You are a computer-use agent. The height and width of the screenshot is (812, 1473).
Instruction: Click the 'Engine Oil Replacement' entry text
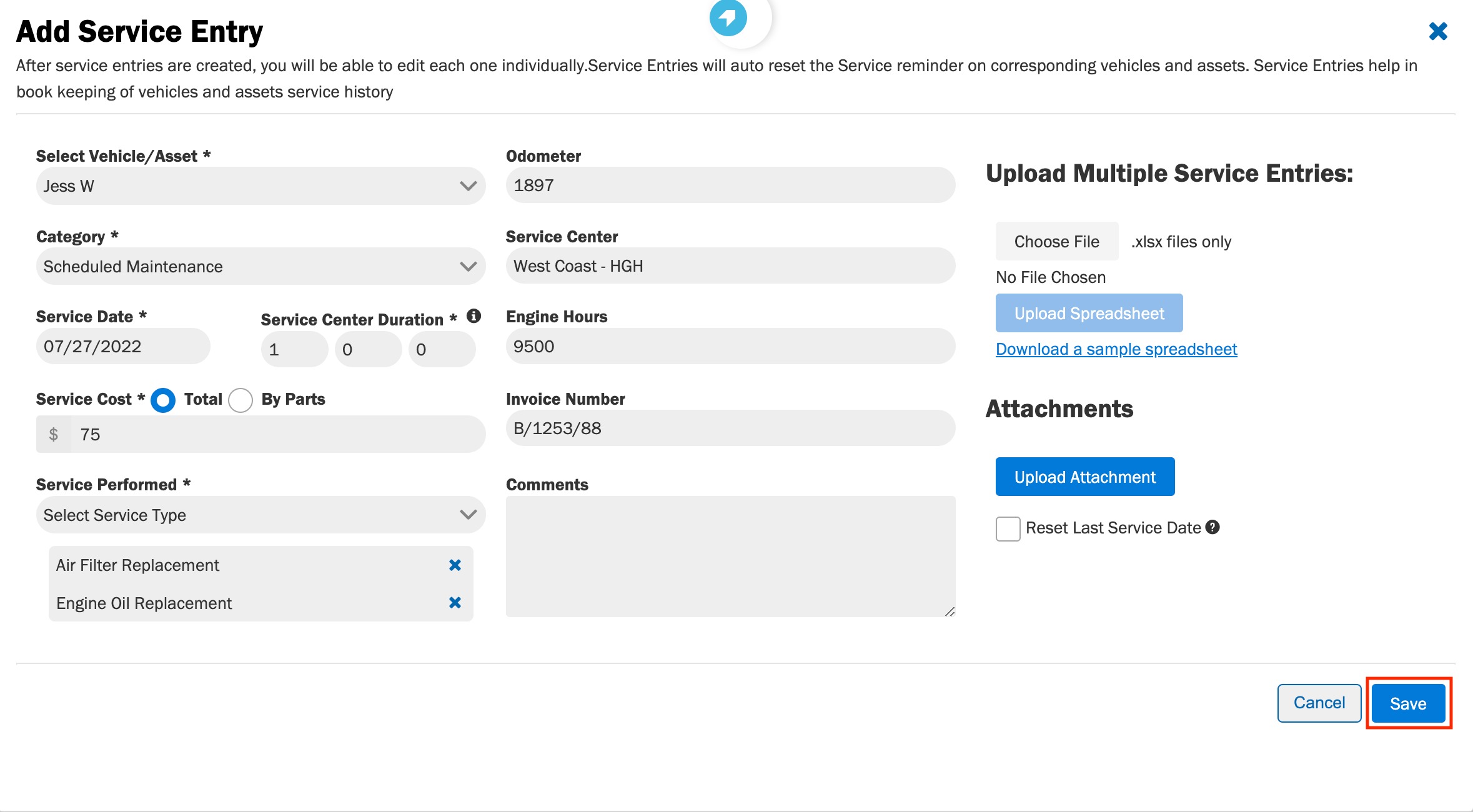144,603
